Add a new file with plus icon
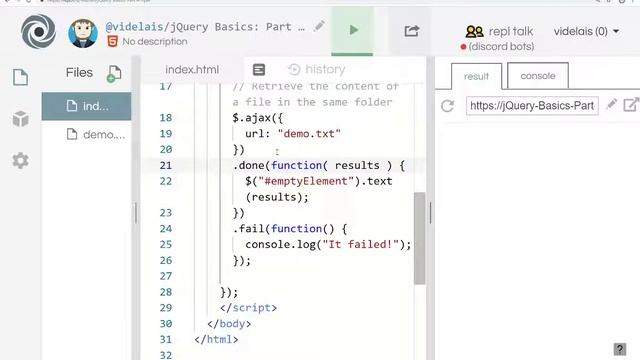 [x=114, y=74]
